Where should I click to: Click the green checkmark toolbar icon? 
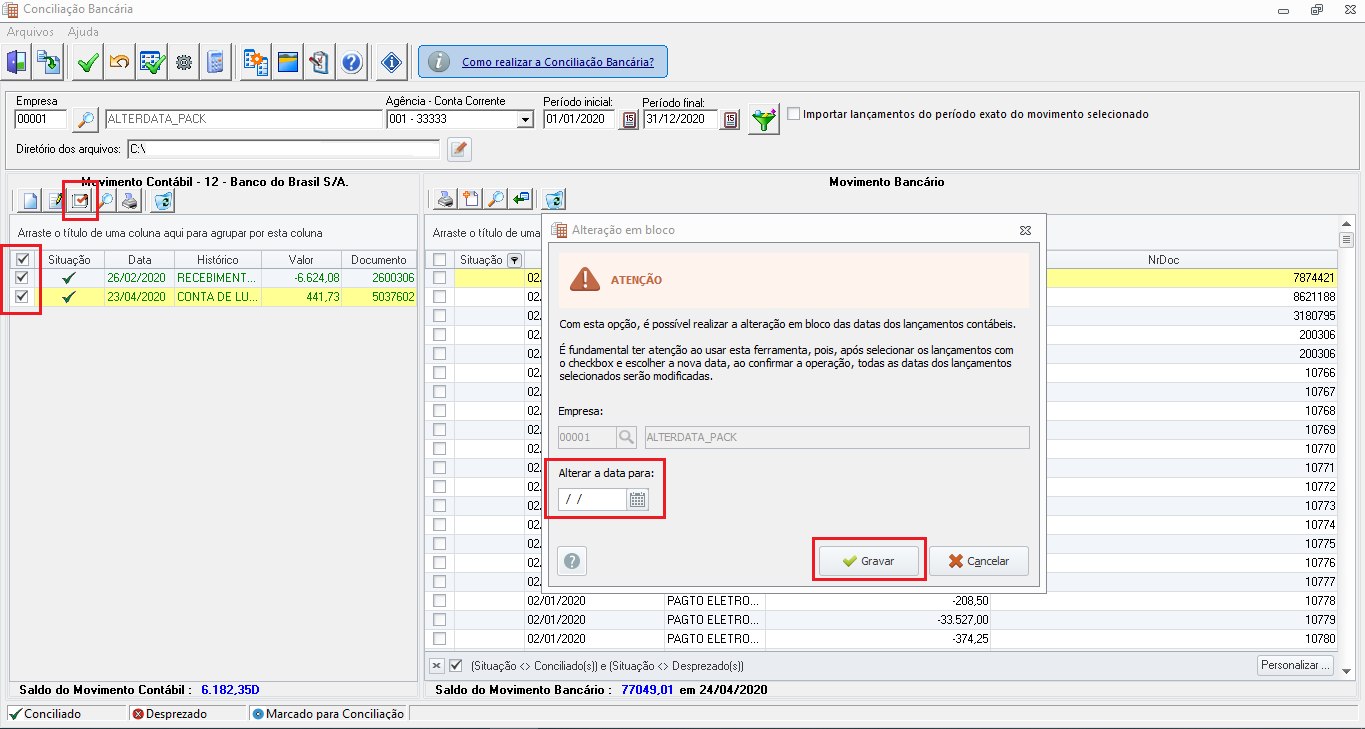87,63
